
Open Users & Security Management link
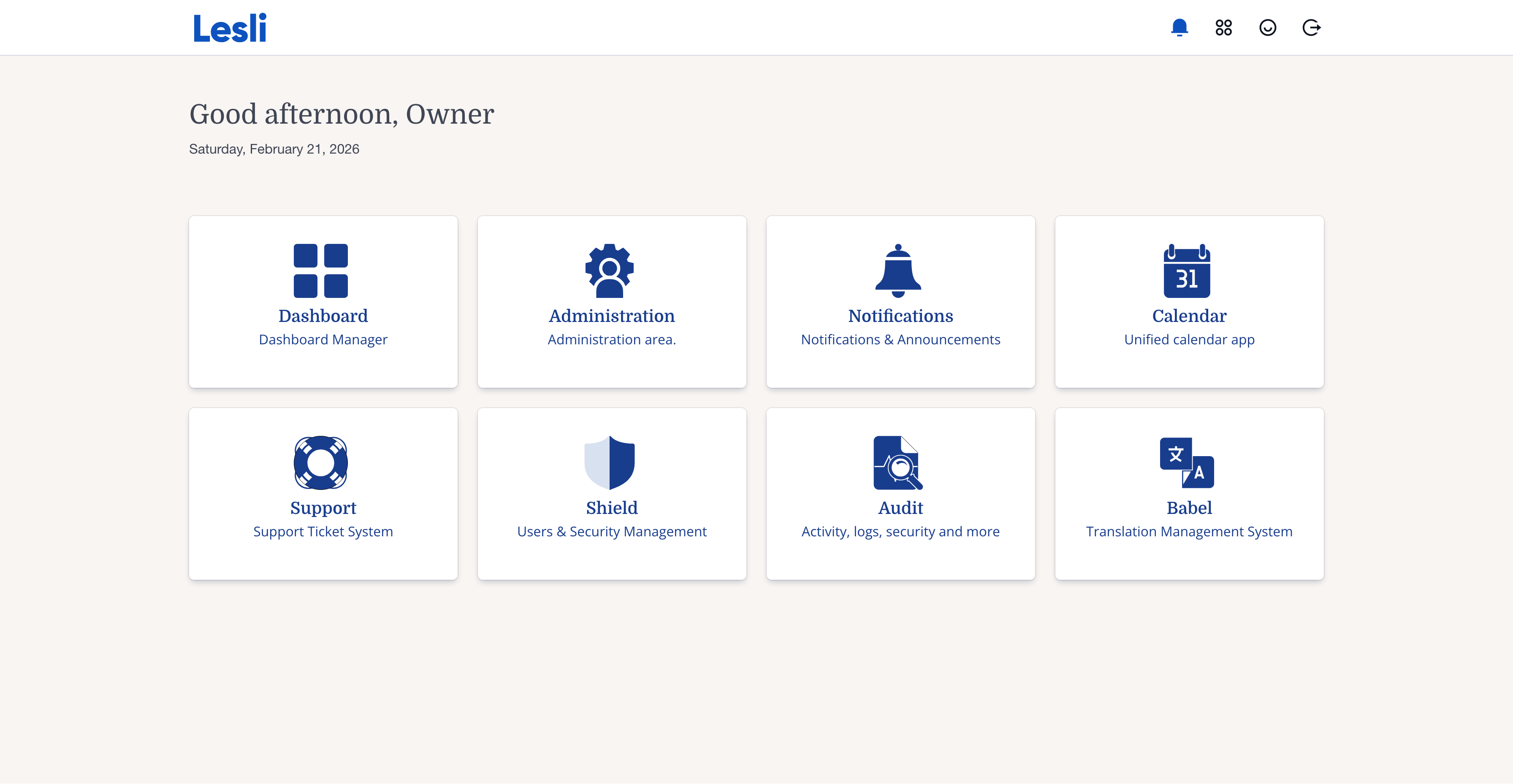(x=611, y=532)
